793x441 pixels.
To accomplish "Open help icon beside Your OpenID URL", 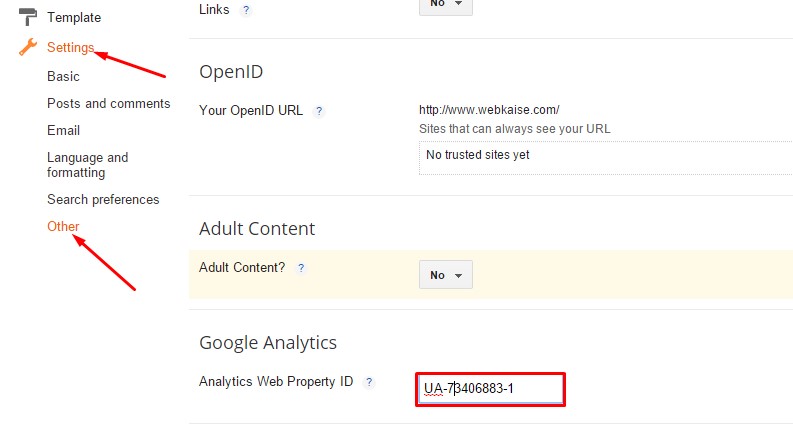I will (319, 111).
